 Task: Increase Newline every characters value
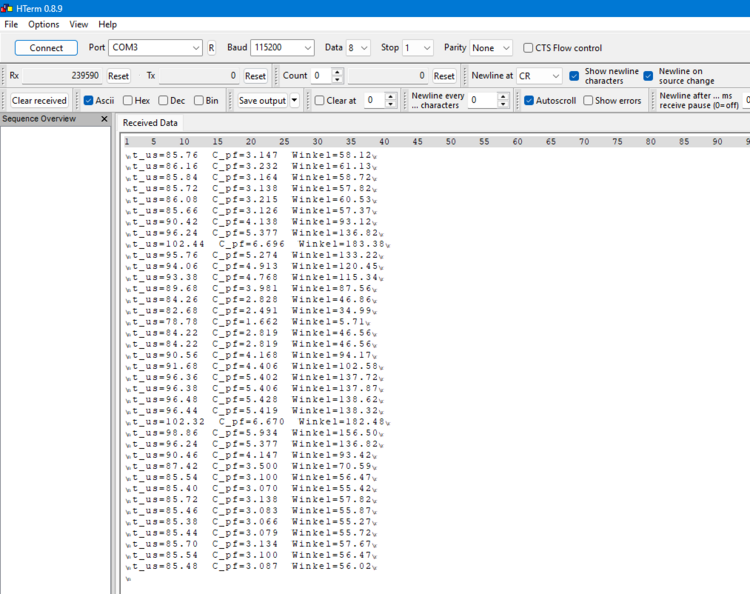coord(502,97)
